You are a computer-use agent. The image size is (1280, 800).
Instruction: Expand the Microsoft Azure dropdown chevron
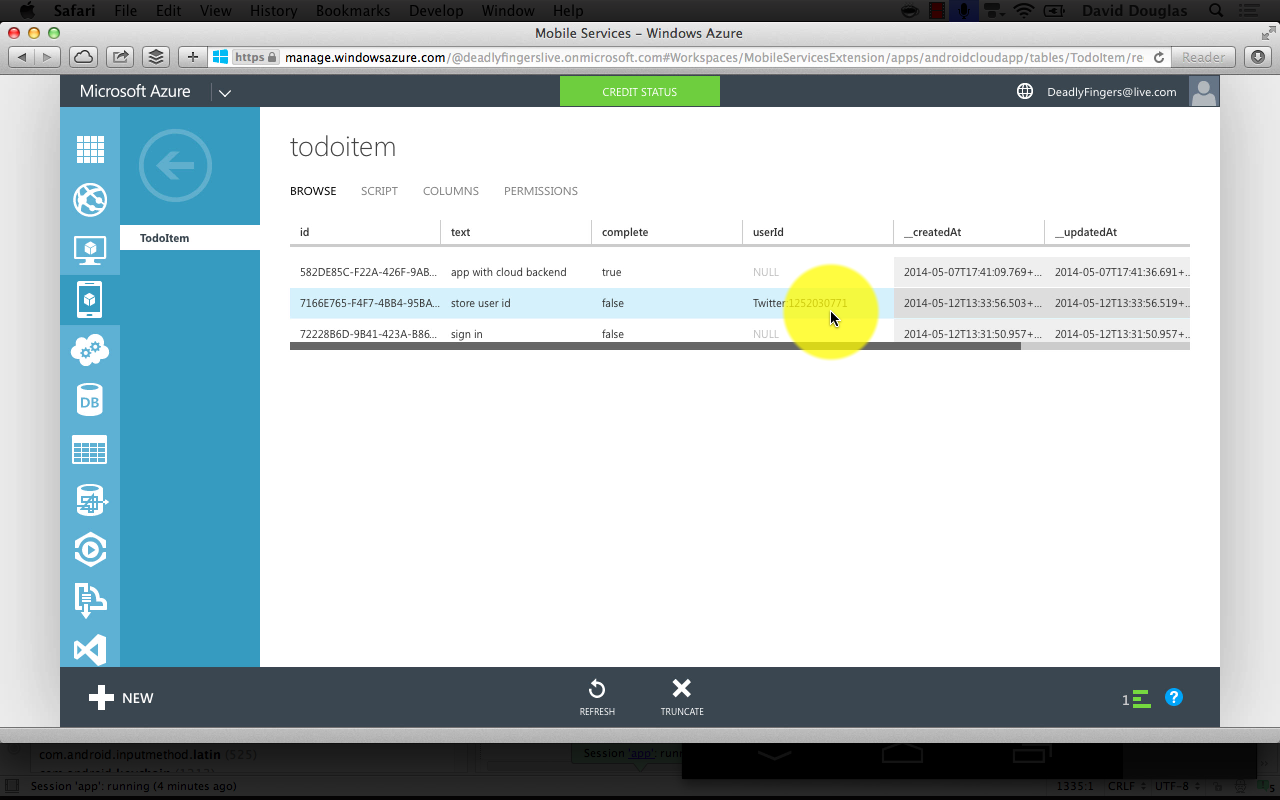[x=225, y=92]
